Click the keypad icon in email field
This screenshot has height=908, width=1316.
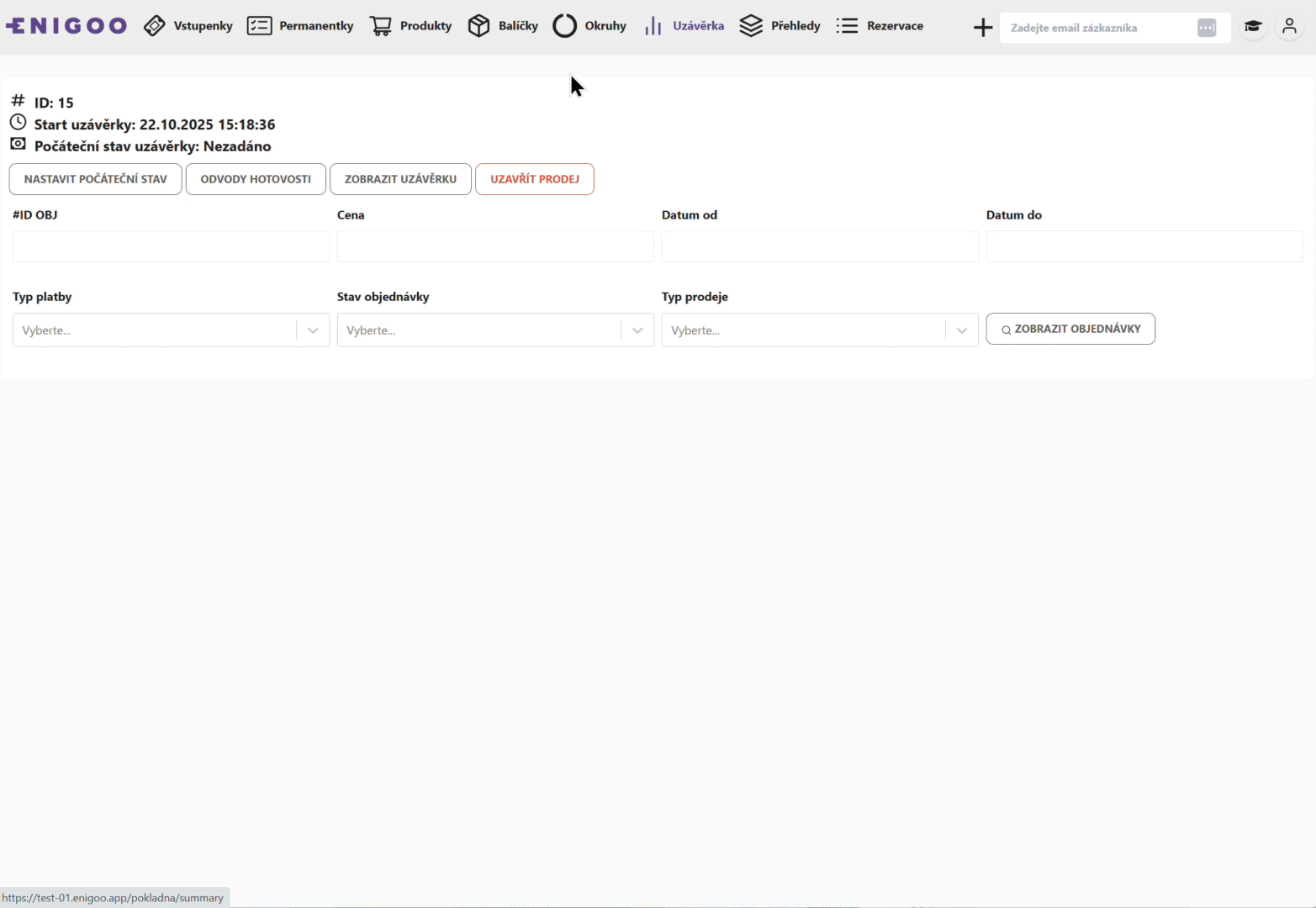click(x=1207, y=28)
